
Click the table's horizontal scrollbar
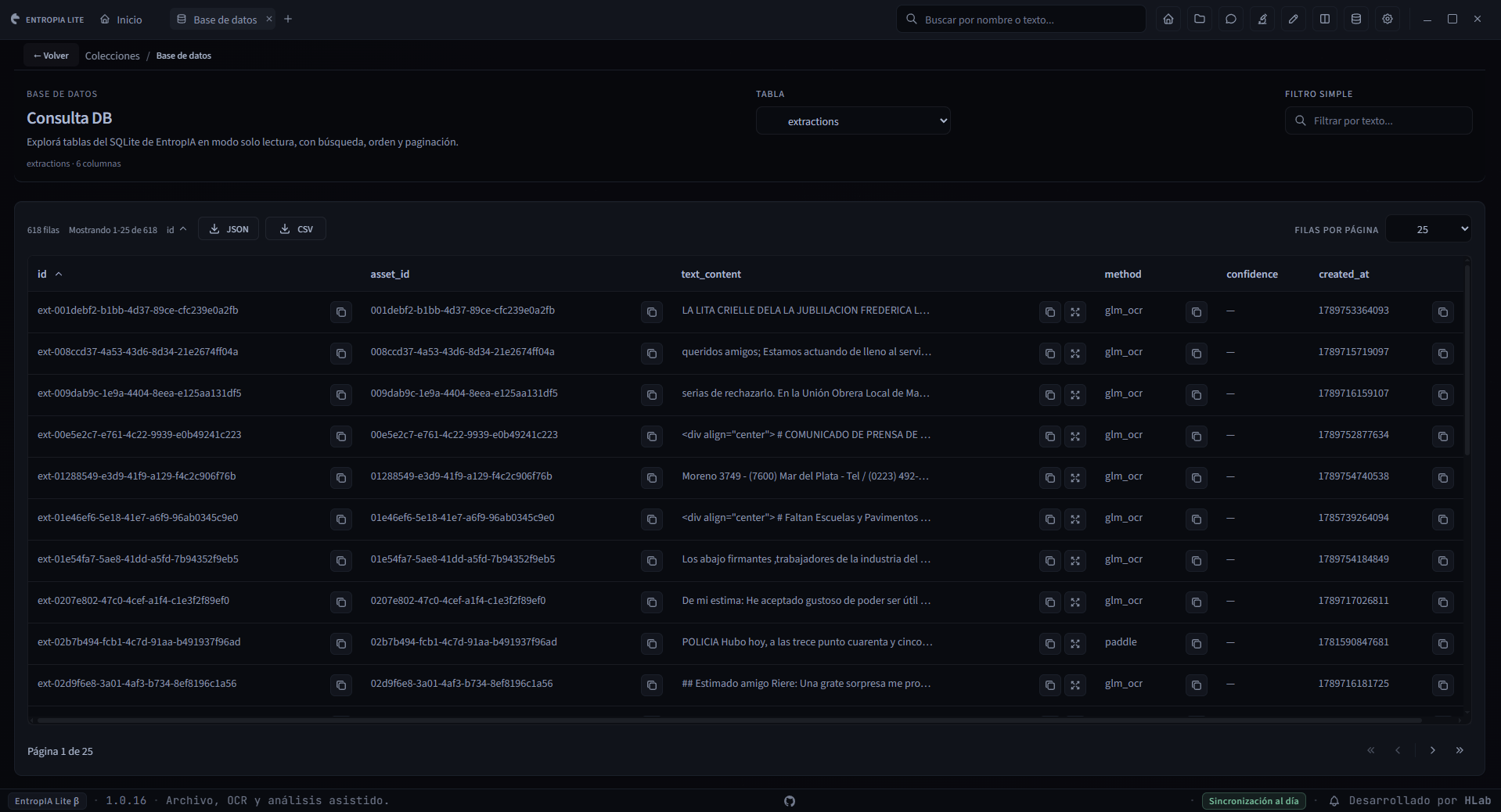(x=729, y=719)
